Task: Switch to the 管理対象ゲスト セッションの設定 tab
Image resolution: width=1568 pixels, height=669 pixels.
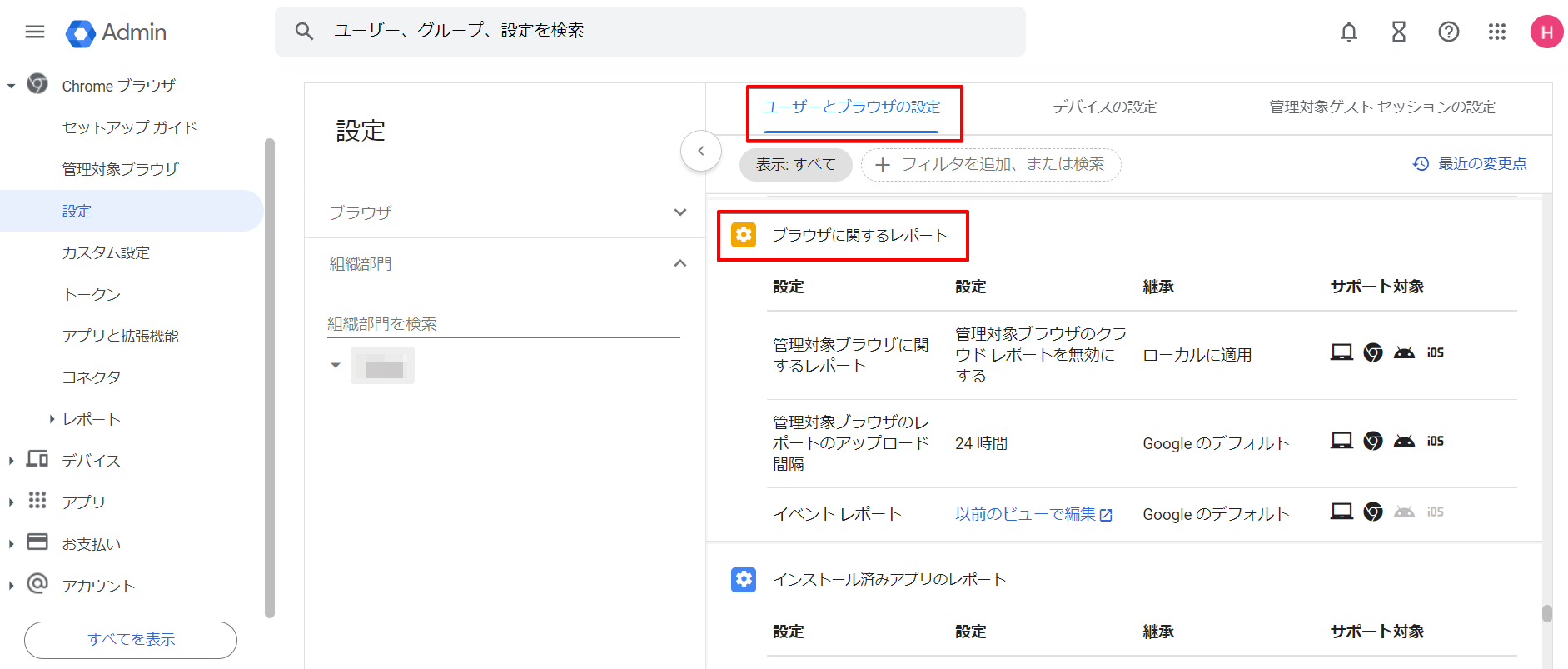Action: click(1381, 107)
